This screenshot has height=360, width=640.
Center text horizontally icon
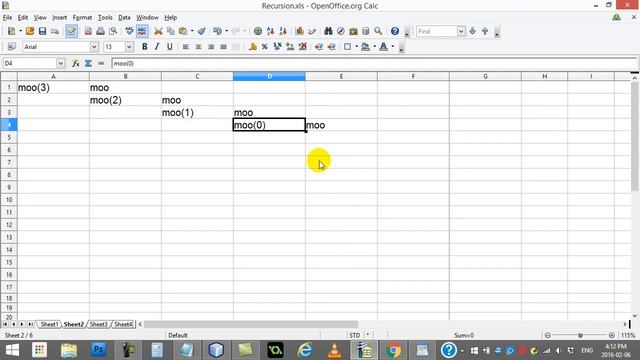tap(198, 47)
